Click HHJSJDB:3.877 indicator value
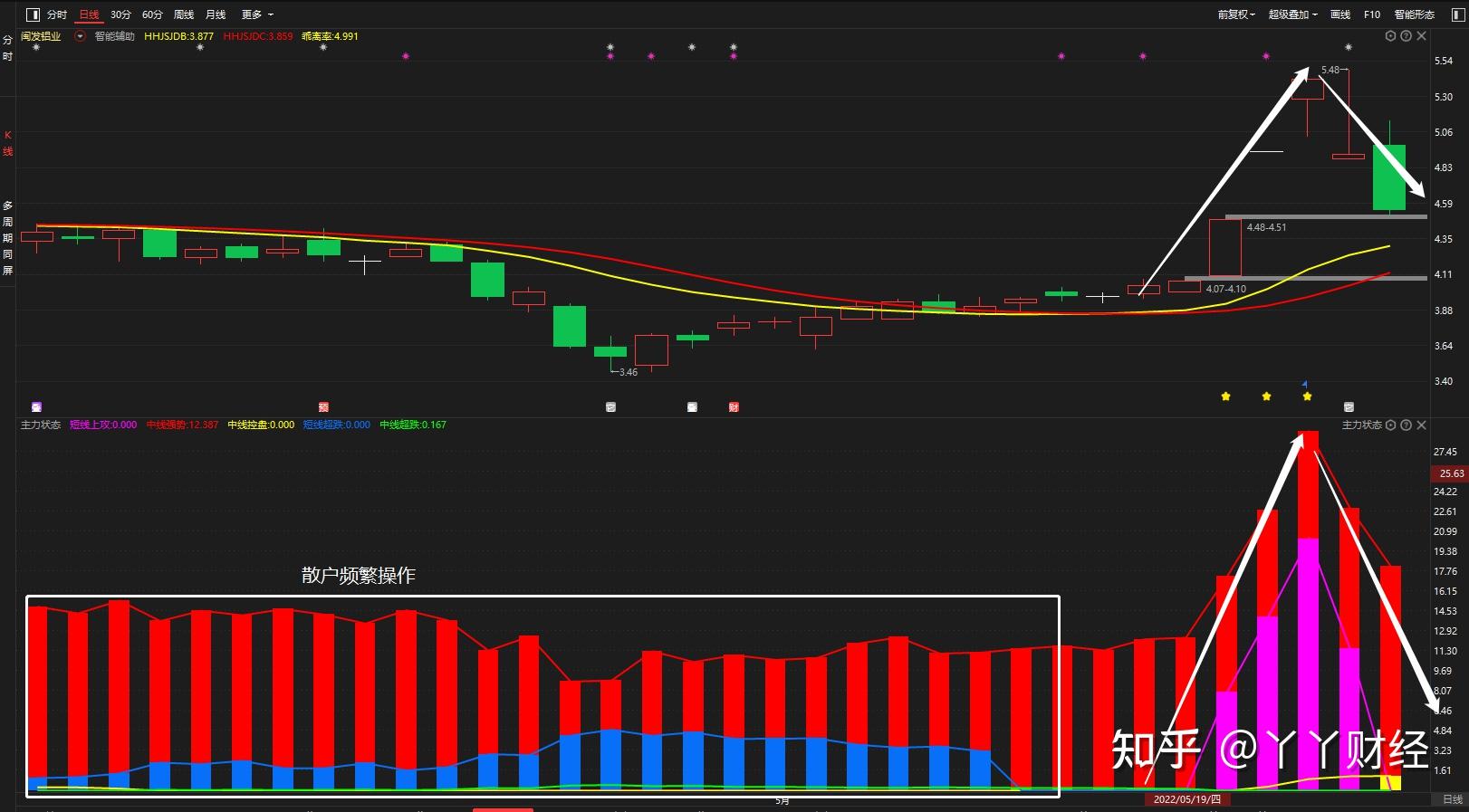Viewport: 1469px width, 812px height. click(x=179, y=36)
